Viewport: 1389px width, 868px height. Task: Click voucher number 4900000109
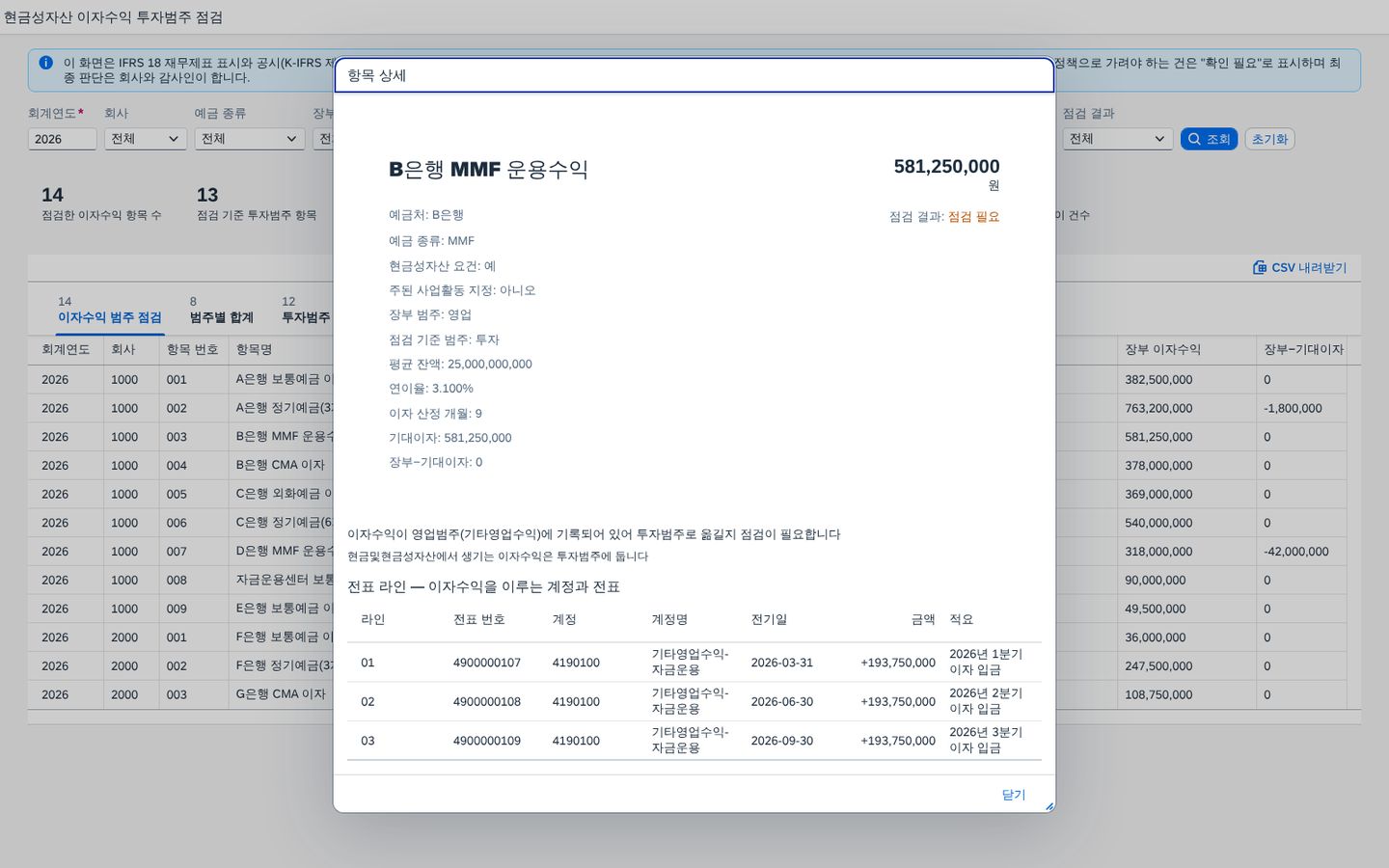click(x=487, y=741)
